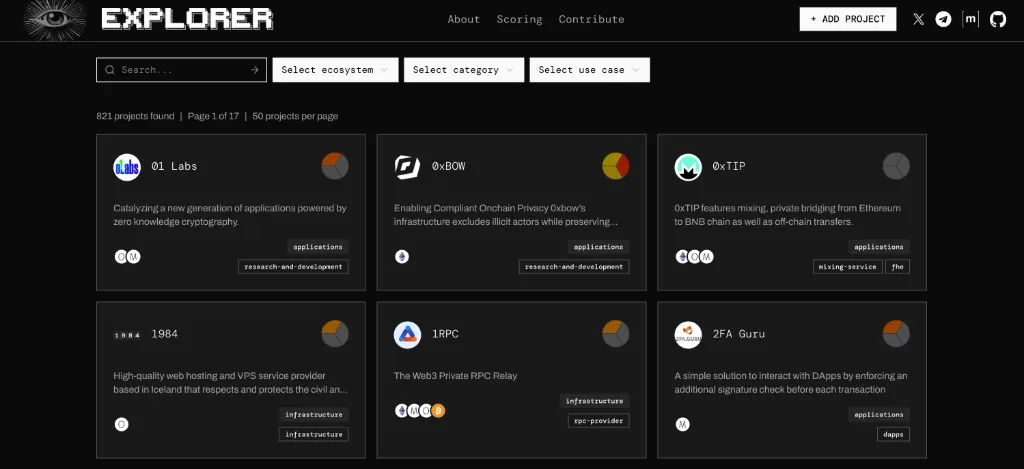Screen dimensions: 1024x469
Task: Open the Select ecosystem dropdown
Action: pyautogui.click(x=335, y=70)
